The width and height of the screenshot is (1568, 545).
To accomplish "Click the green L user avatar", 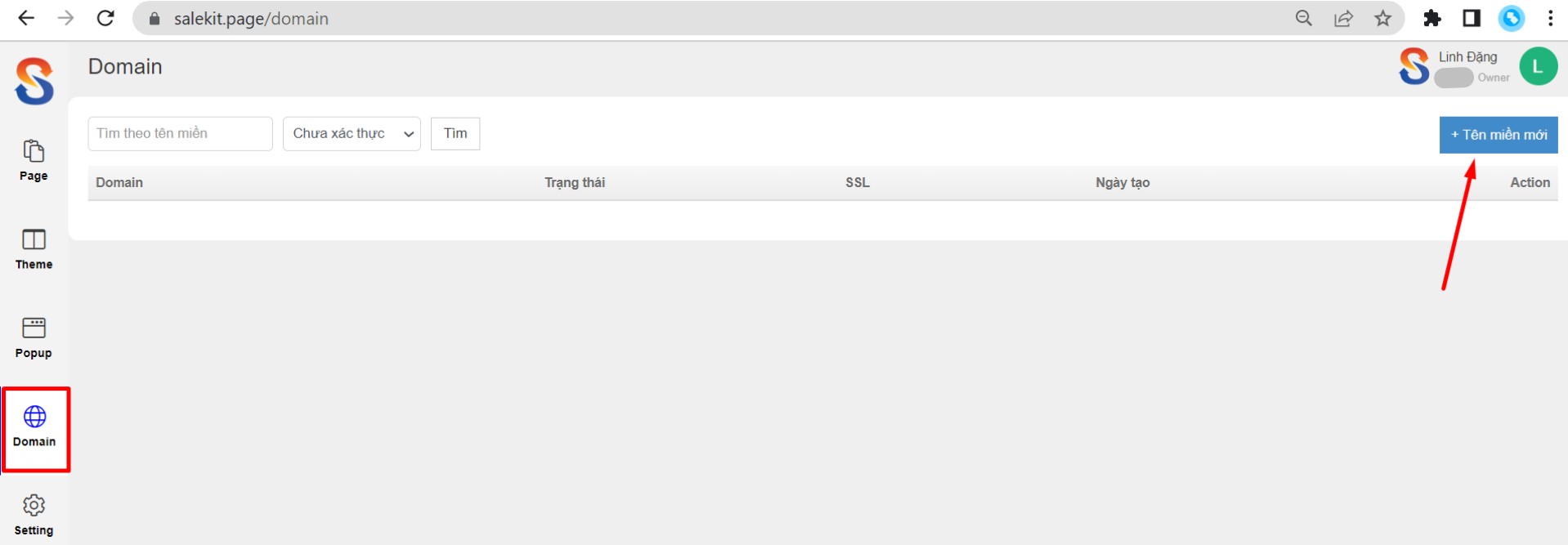I will [1538, 66].
